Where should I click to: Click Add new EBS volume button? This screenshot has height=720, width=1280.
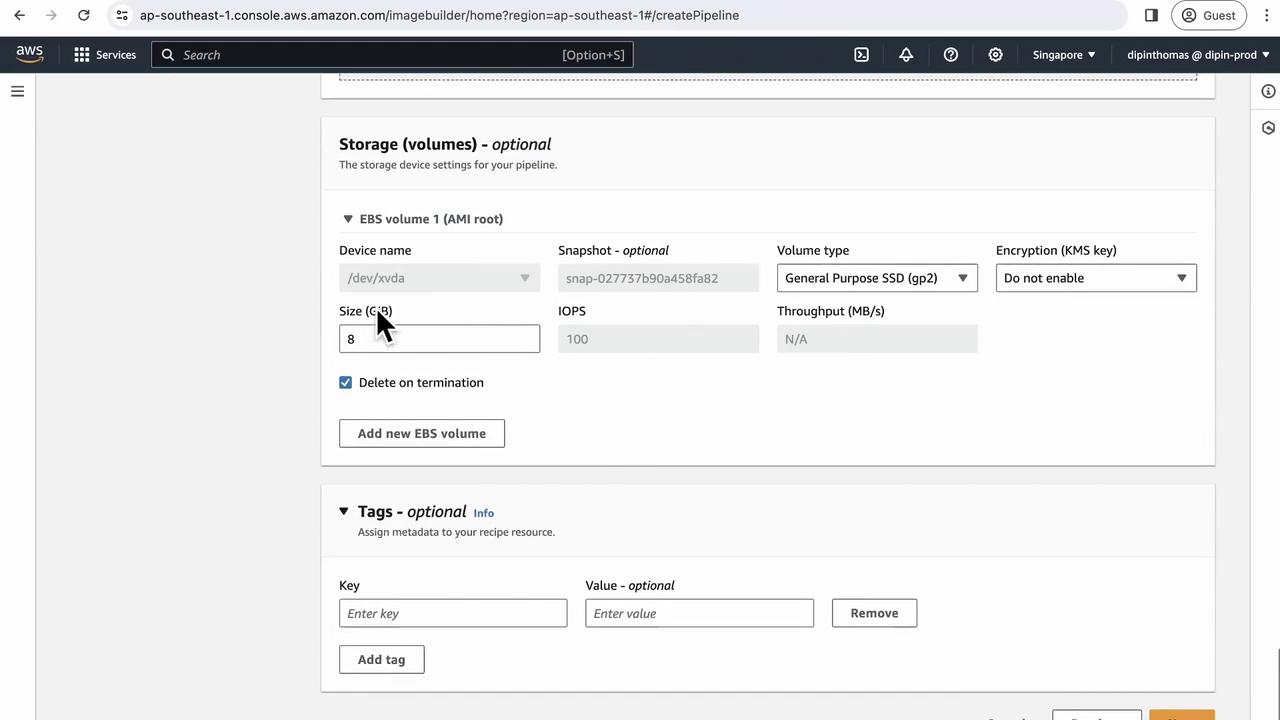coord(422,433)
